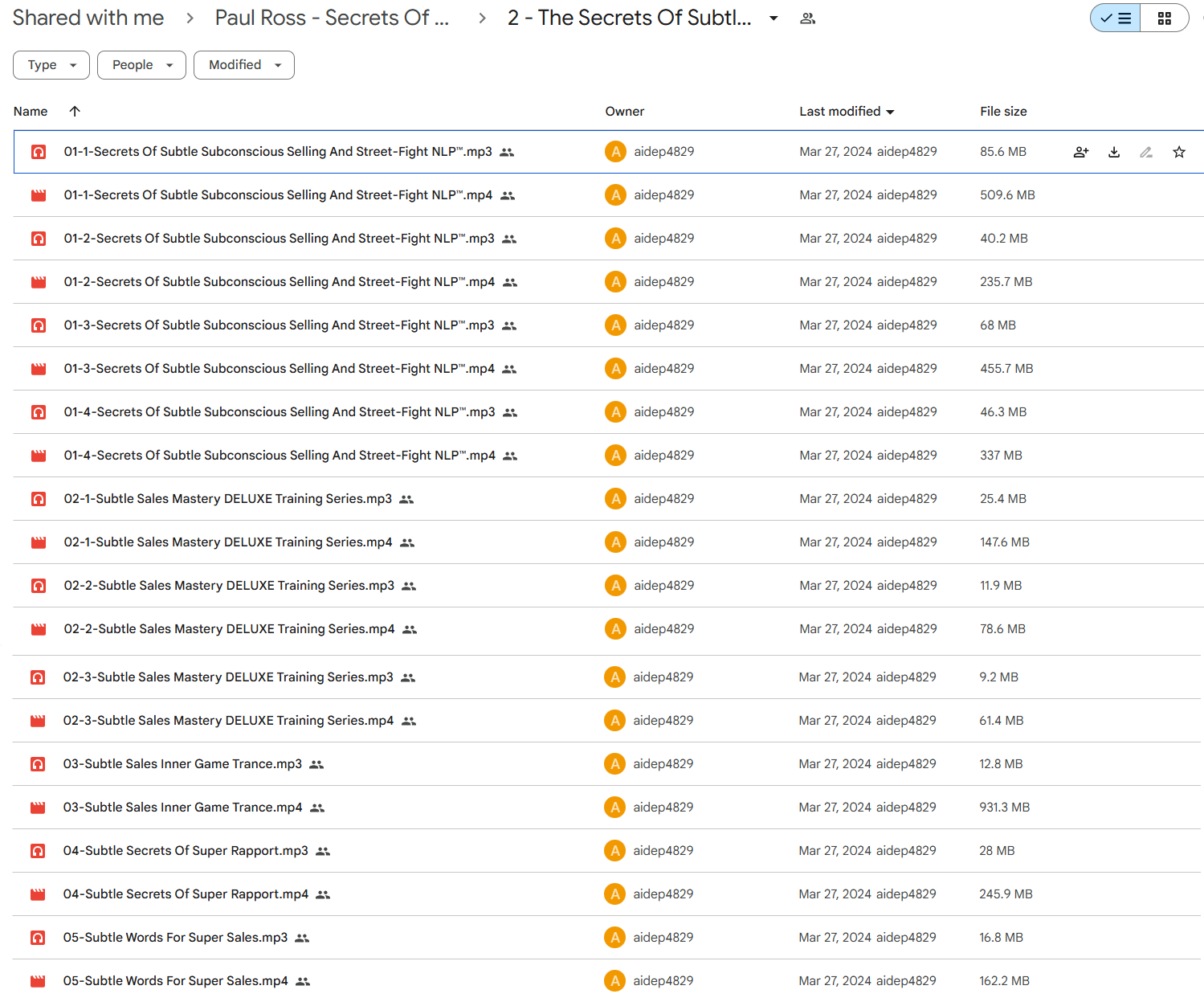
Task: Click video icon of Super Rapport mp4
Action: tap(38, 894)
